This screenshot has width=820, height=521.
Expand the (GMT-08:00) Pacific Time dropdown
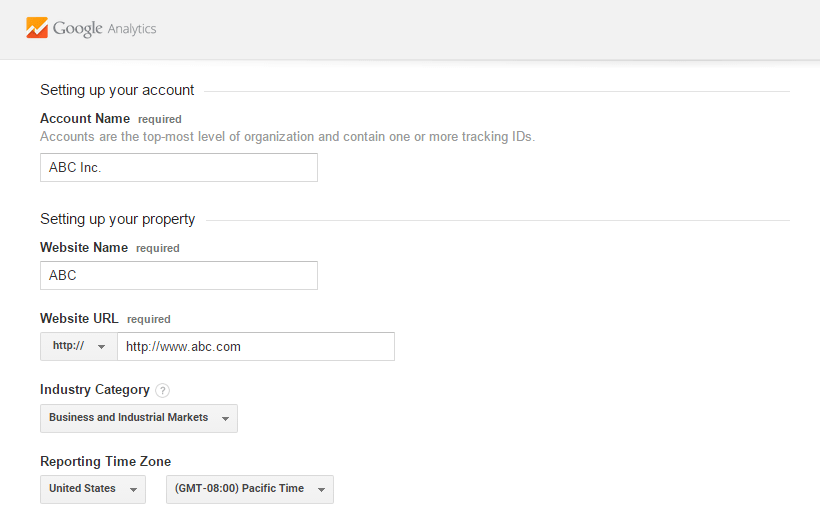[x=249, y=489]
